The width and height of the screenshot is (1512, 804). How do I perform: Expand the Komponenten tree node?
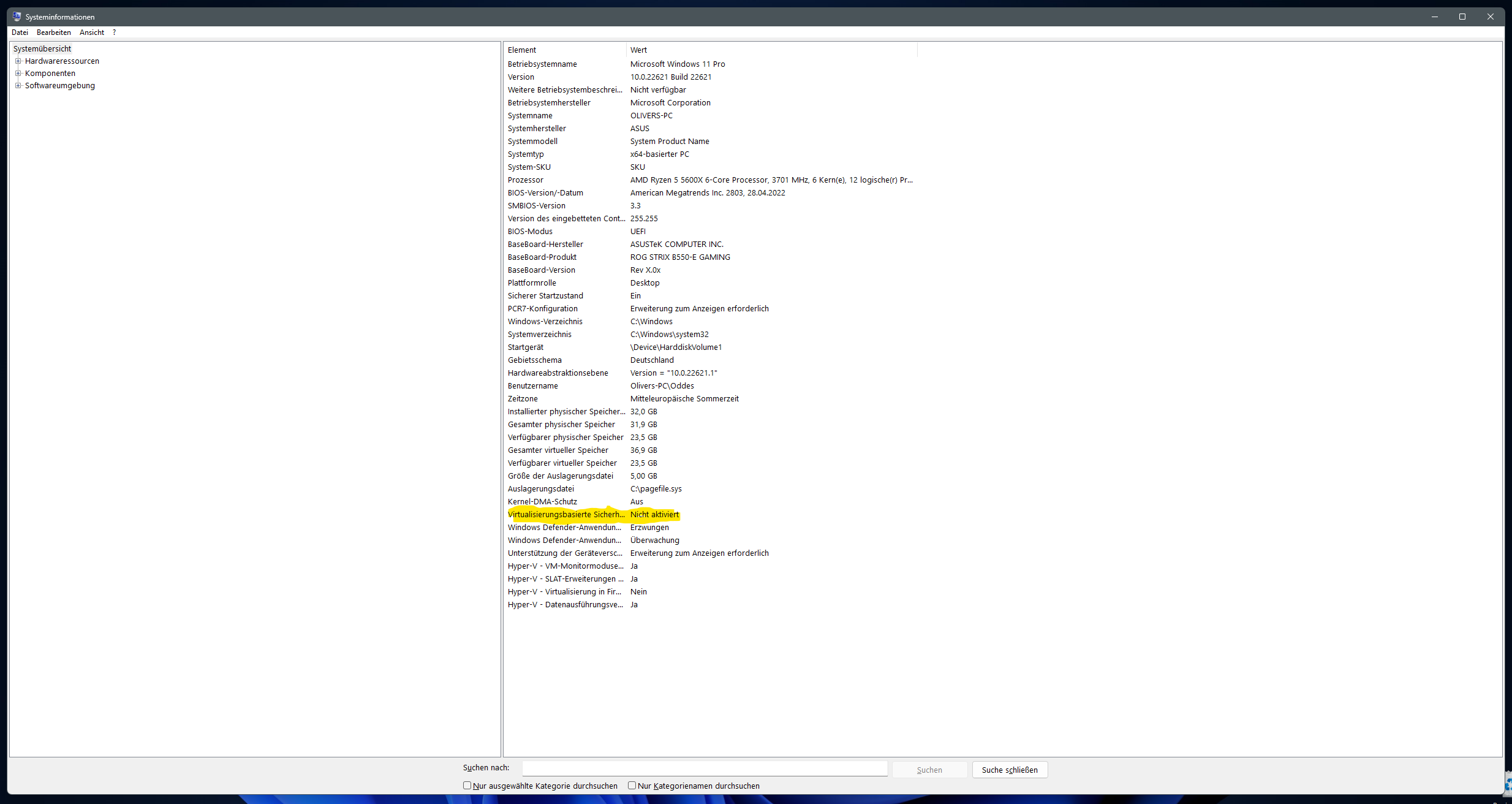(18, 73)
